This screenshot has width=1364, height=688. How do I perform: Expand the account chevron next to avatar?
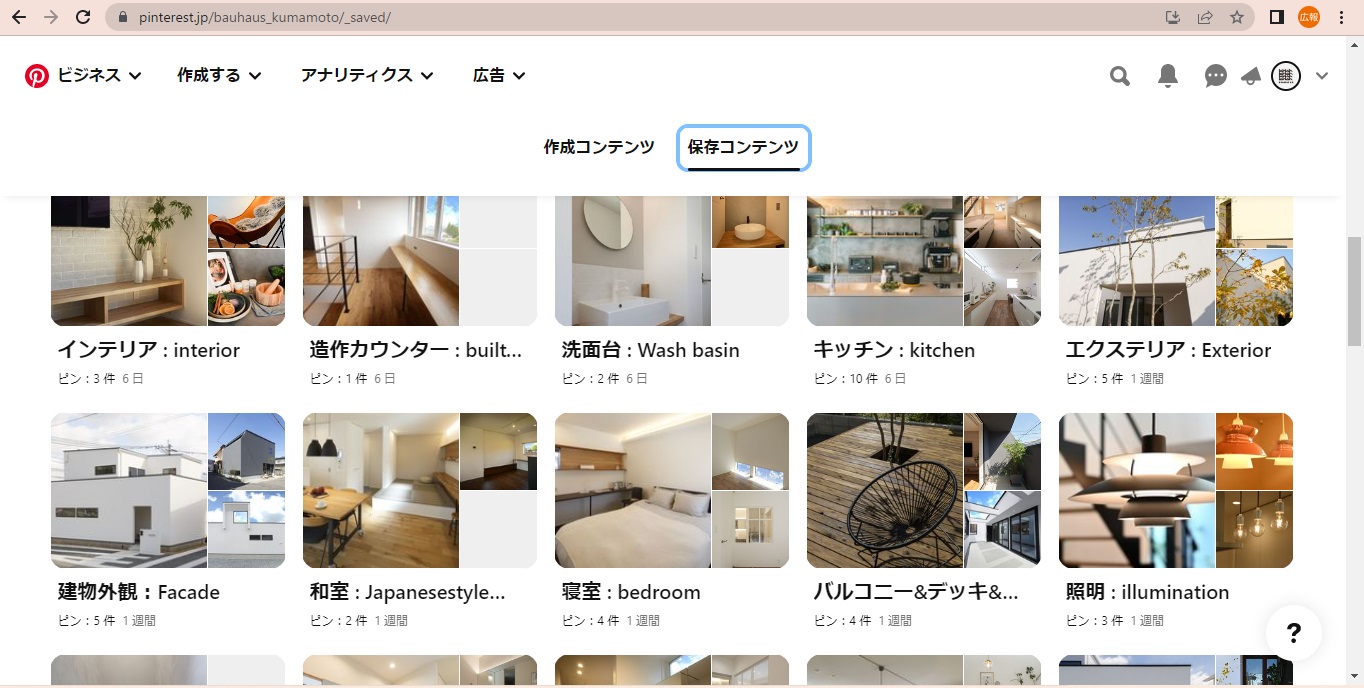point(1322,76)
